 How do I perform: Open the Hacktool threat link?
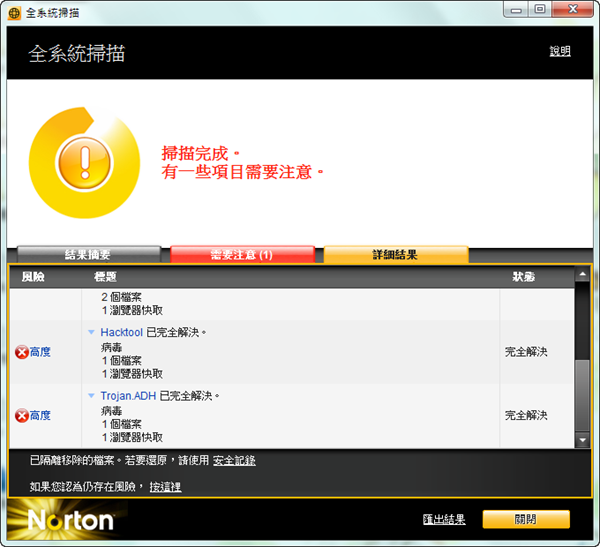(x=122, y=332)
